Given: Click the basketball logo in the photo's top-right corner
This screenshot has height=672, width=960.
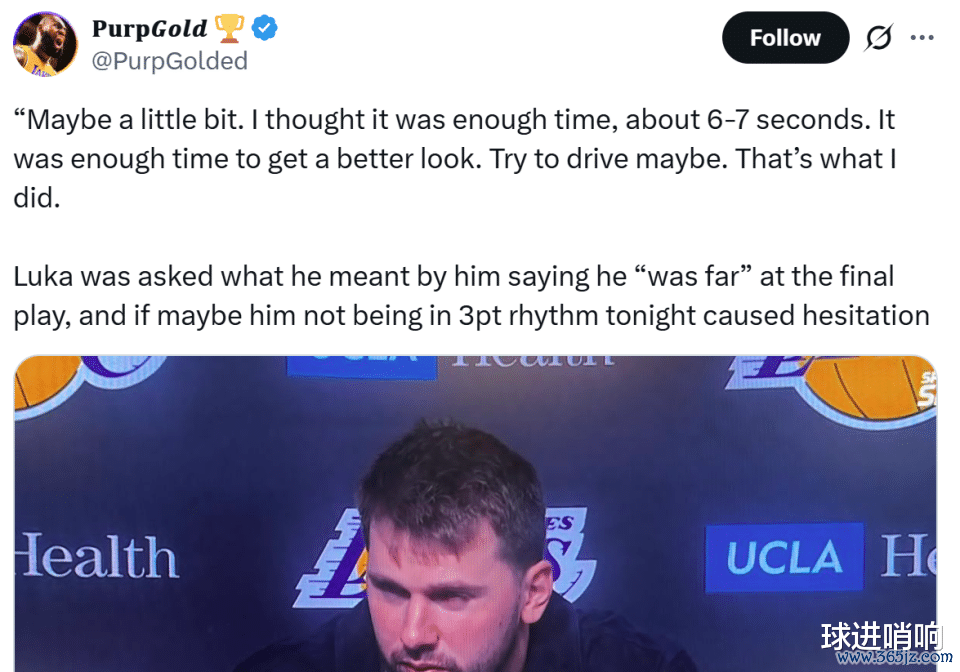Looking at the screenshot, I should [x=870, y=388].
